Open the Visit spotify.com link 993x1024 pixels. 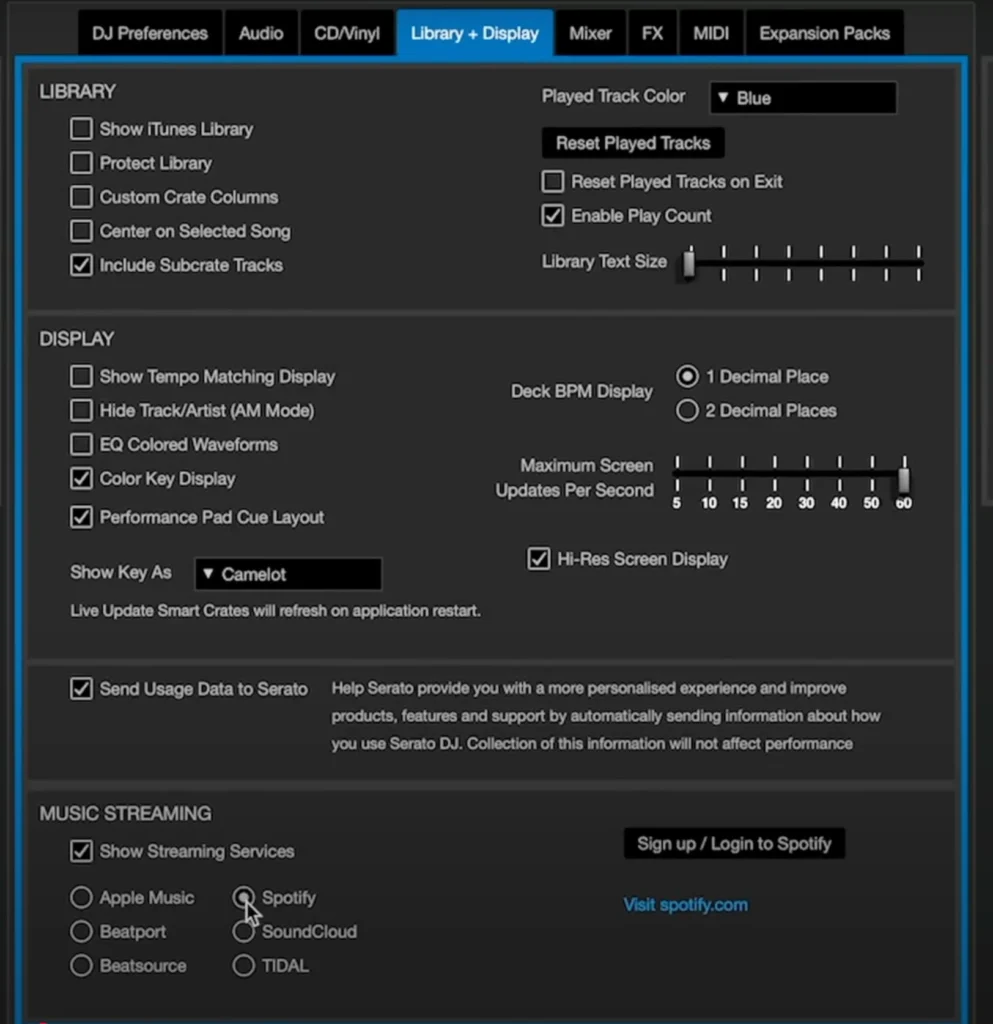[x=685, y=905]
